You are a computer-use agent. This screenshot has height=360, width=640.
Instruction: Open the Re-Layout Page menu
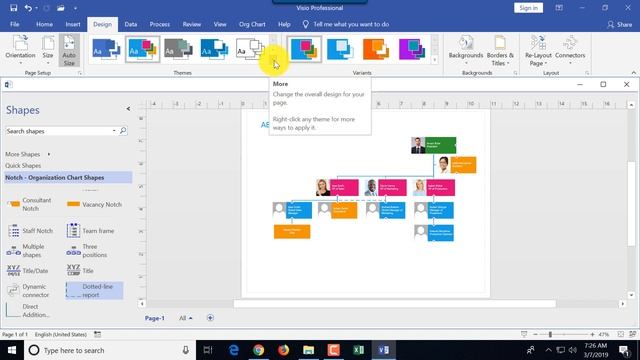(538, 50)
